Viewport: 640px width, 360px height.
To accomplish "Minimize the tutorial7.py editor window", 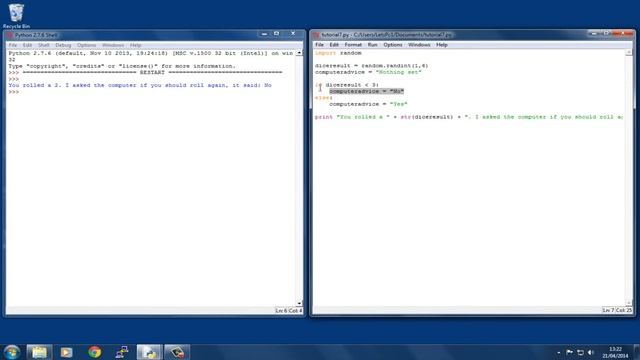I will point(594,33).
